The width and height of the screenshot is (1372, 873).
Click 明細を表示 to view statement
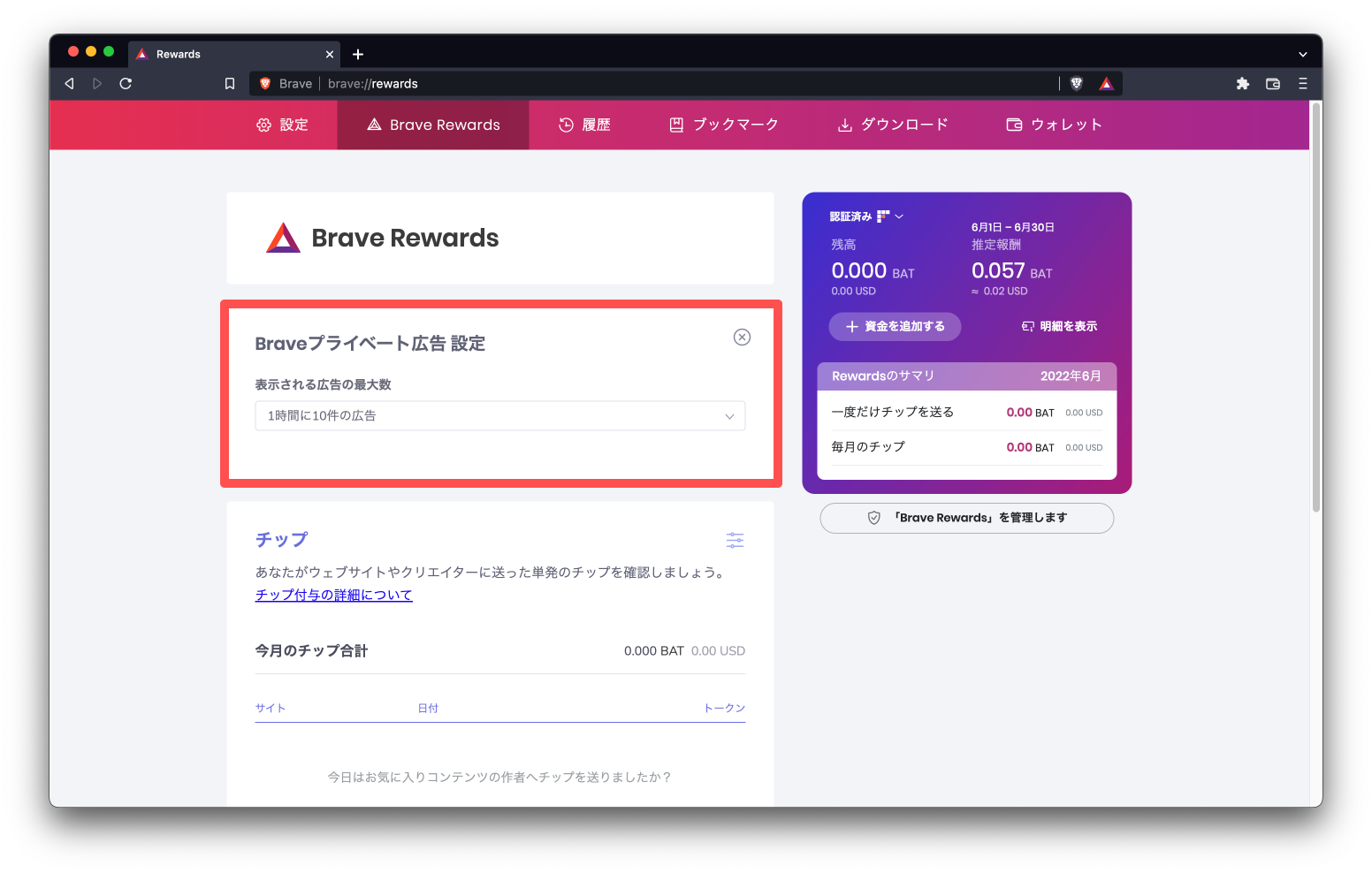(x=1059, y=326)
